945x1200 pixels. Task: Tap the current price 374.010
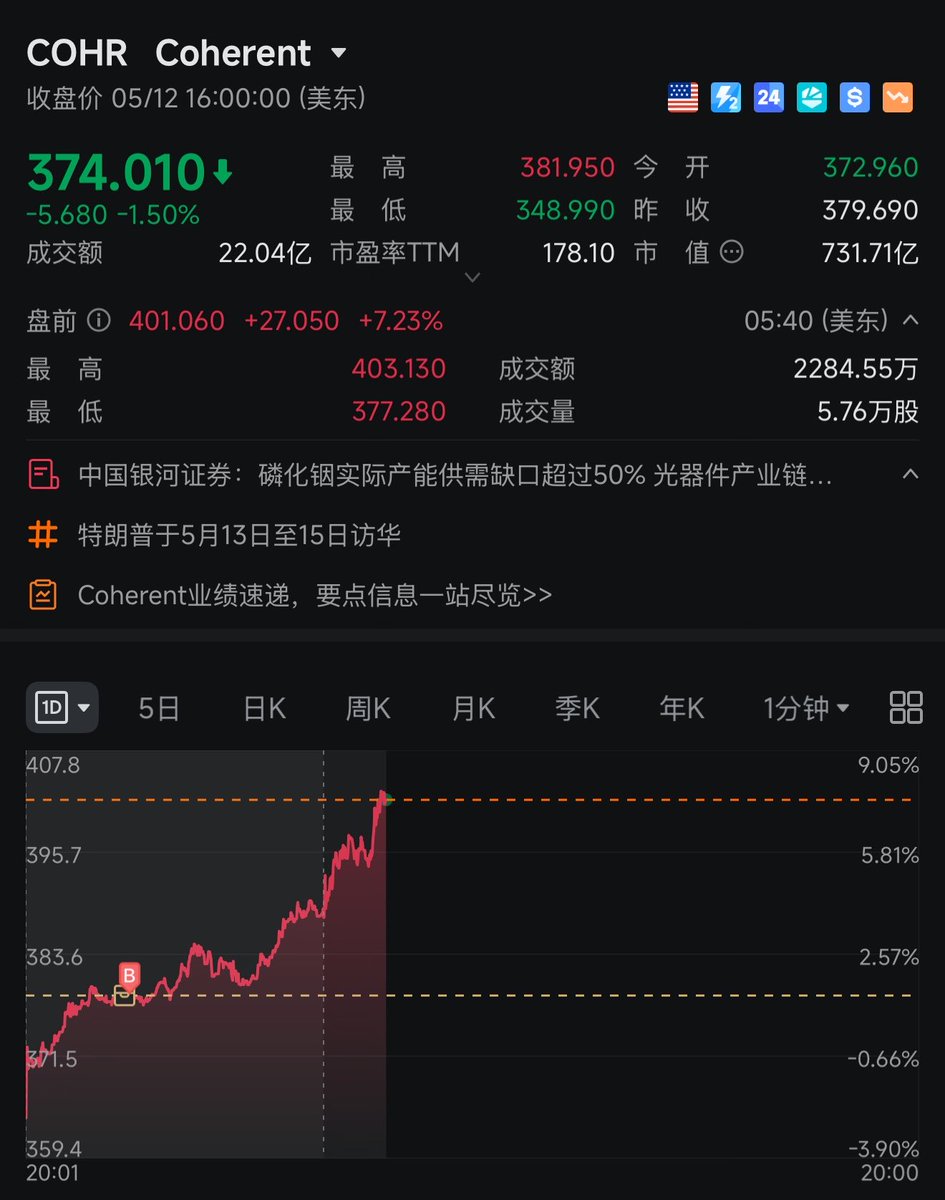point(117,173)
